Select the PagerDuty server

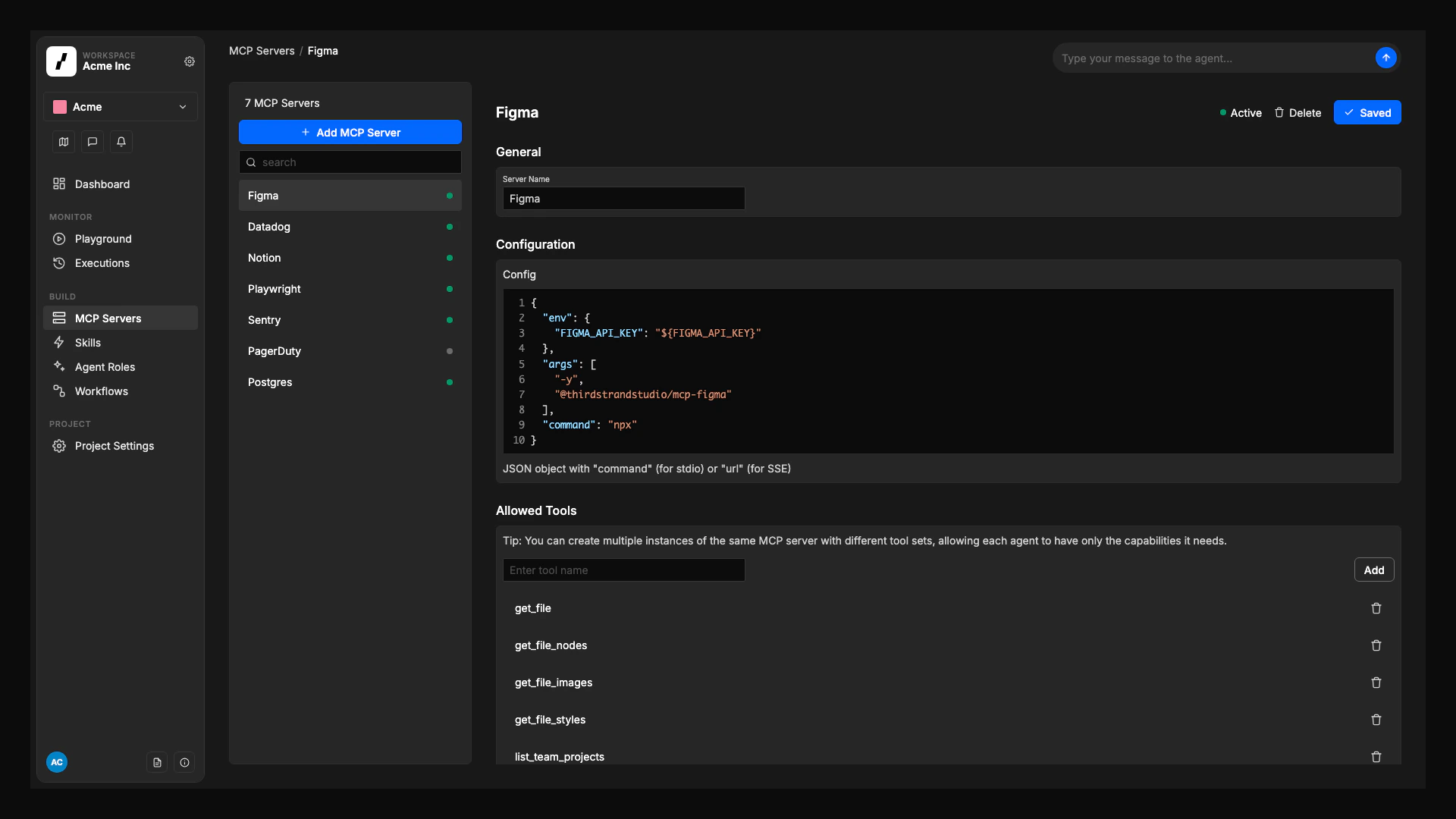tap(350, 351)
